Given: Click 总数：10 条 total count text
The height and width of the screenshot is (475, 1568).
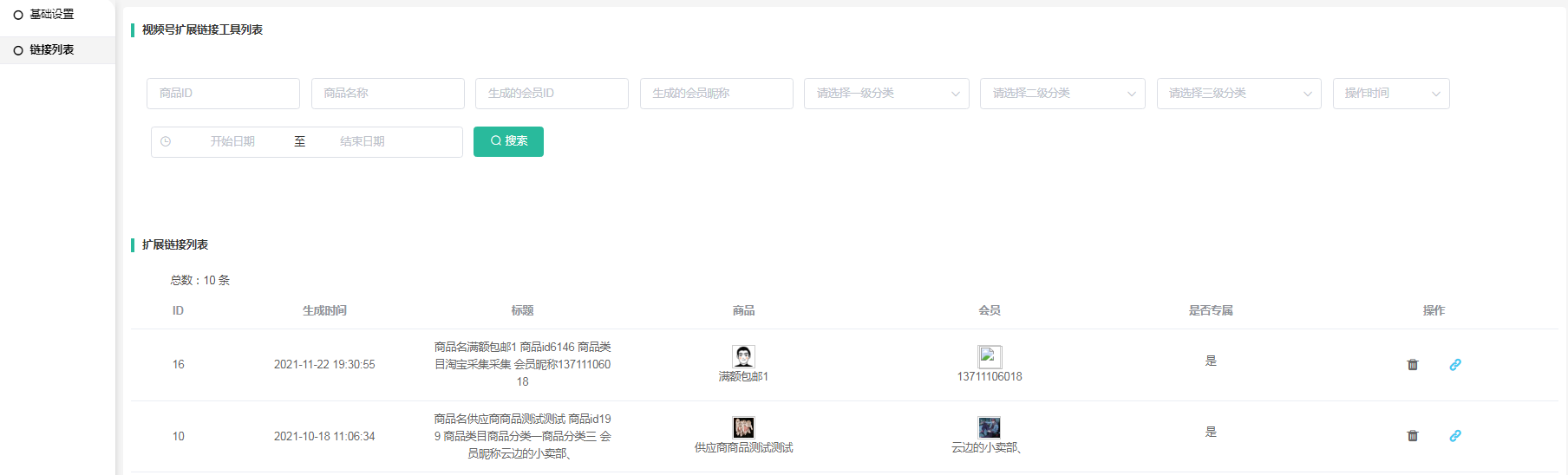Looking at the screenshot, I should [x=200, y=280].
